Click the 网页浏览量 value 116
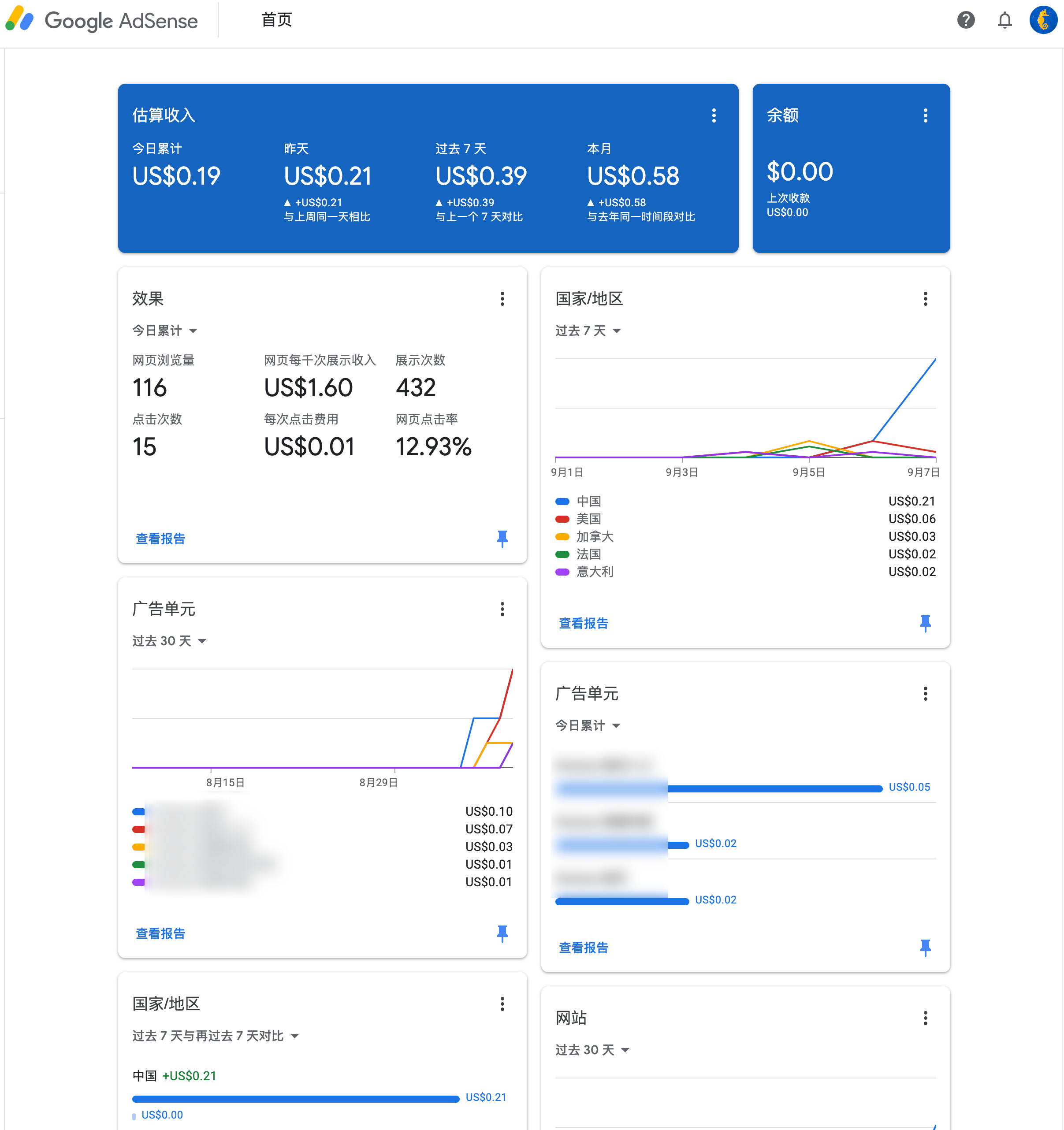Screen dimensions: 1064x1130 149,388
